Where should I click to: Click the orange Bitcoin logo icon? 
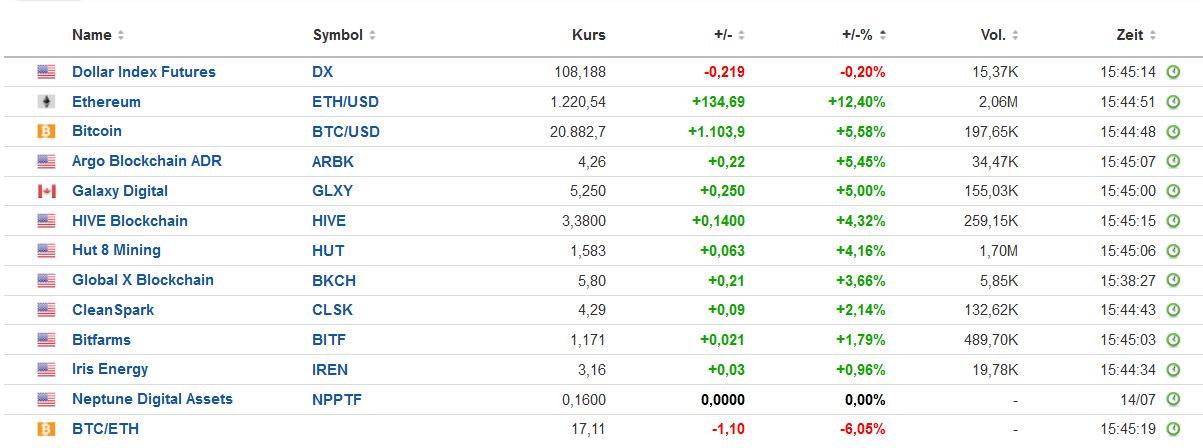tap(46, 131)
